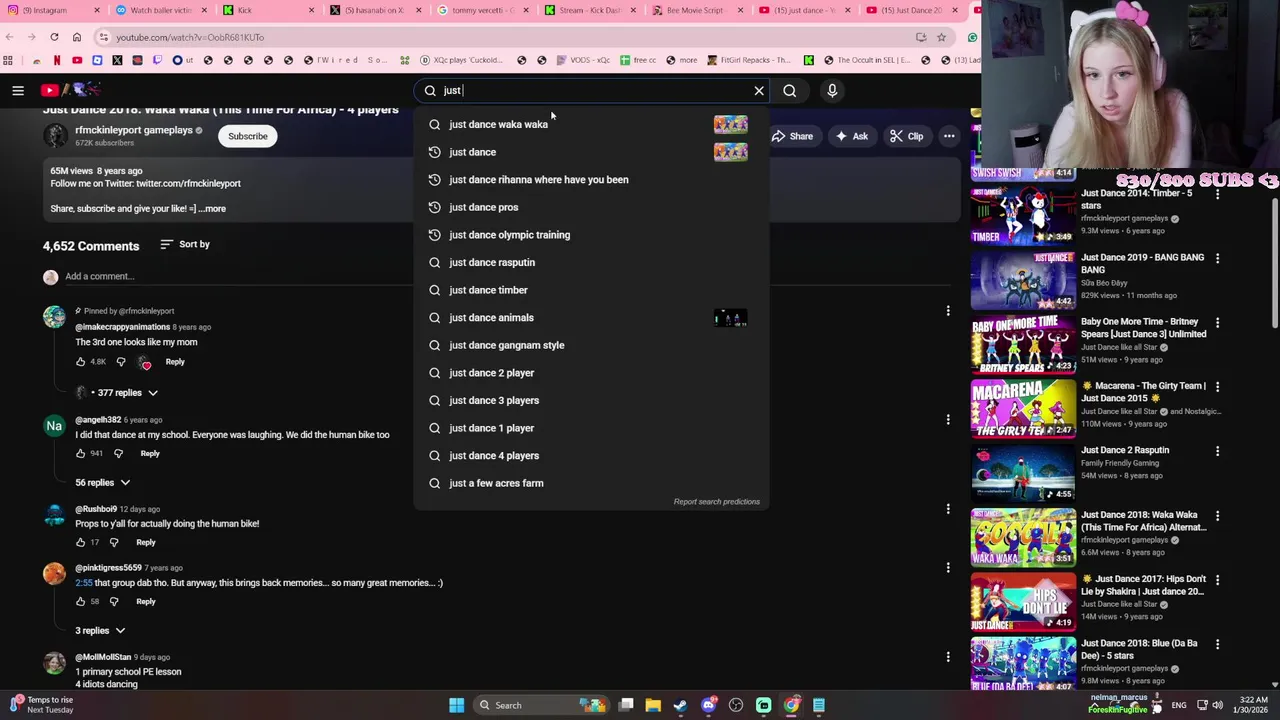1280x720 pixels.
Task: Like the 'The 3rd one looks like my mom' comment
Action: tap(81, 362)
